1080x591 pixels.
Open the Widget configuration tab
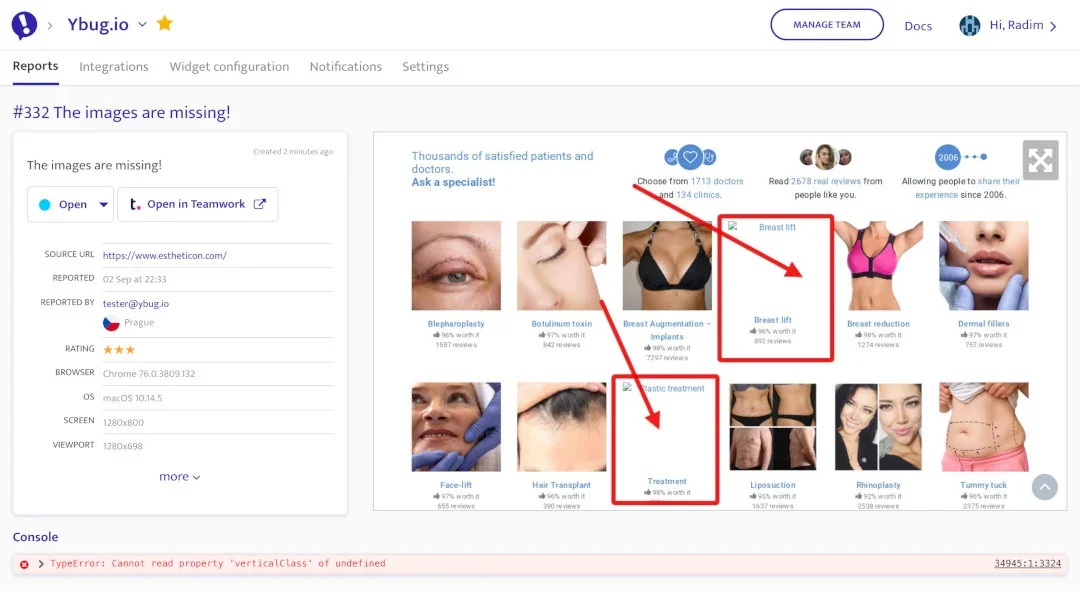tap(228, 66)
